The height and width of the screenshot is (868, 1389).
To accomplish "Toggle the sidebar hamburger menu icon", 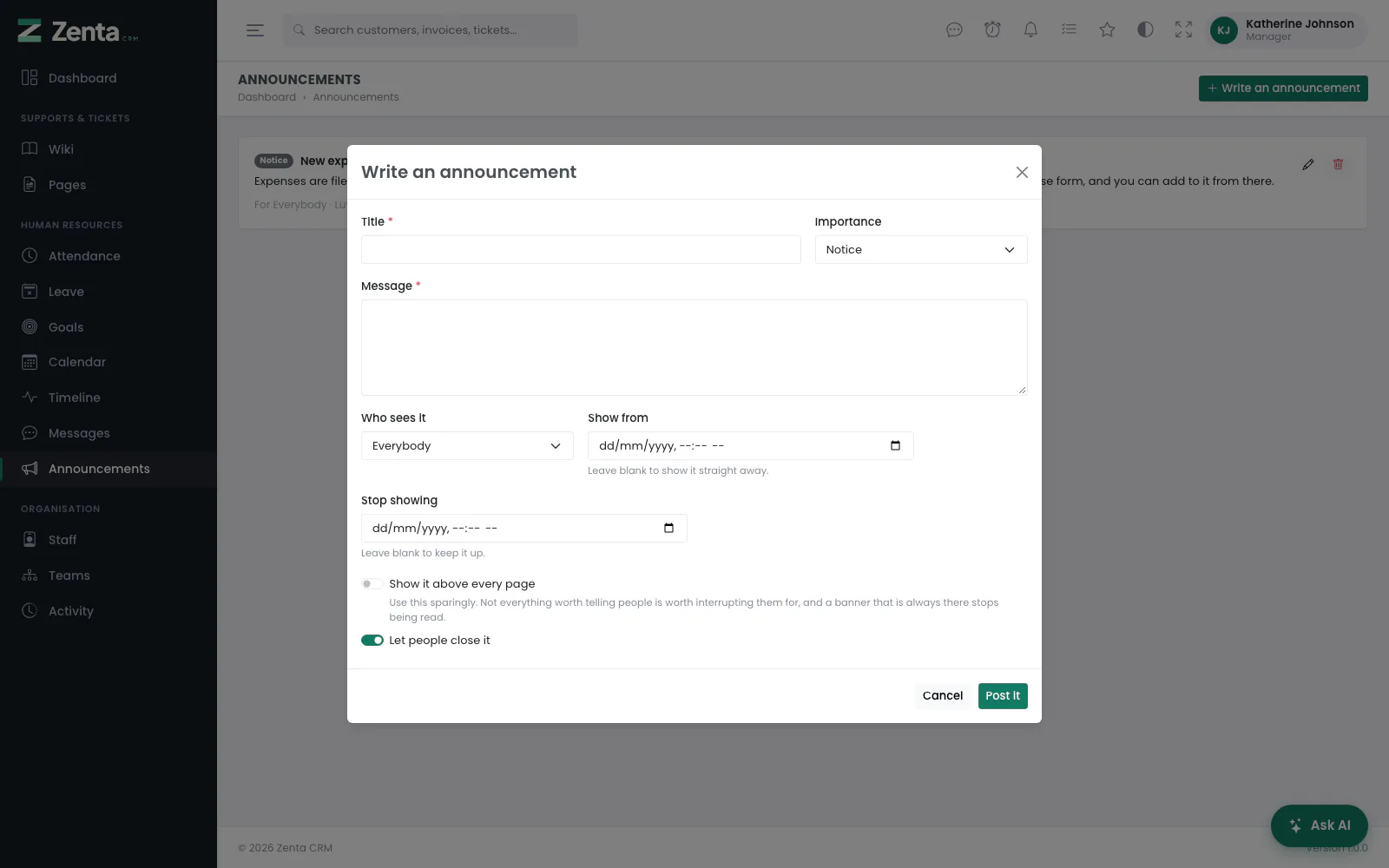I will coord(254,30).
